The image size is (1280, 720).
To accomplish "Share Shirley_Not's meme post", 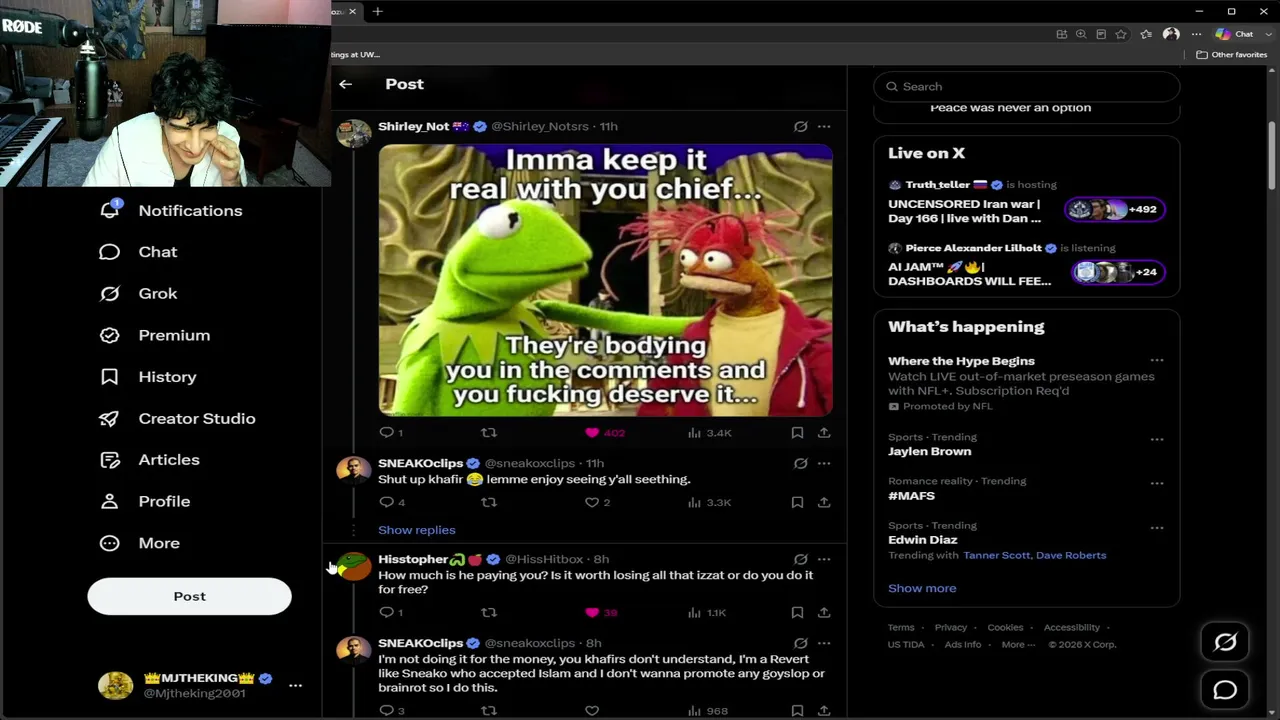I will pos(824,433).
